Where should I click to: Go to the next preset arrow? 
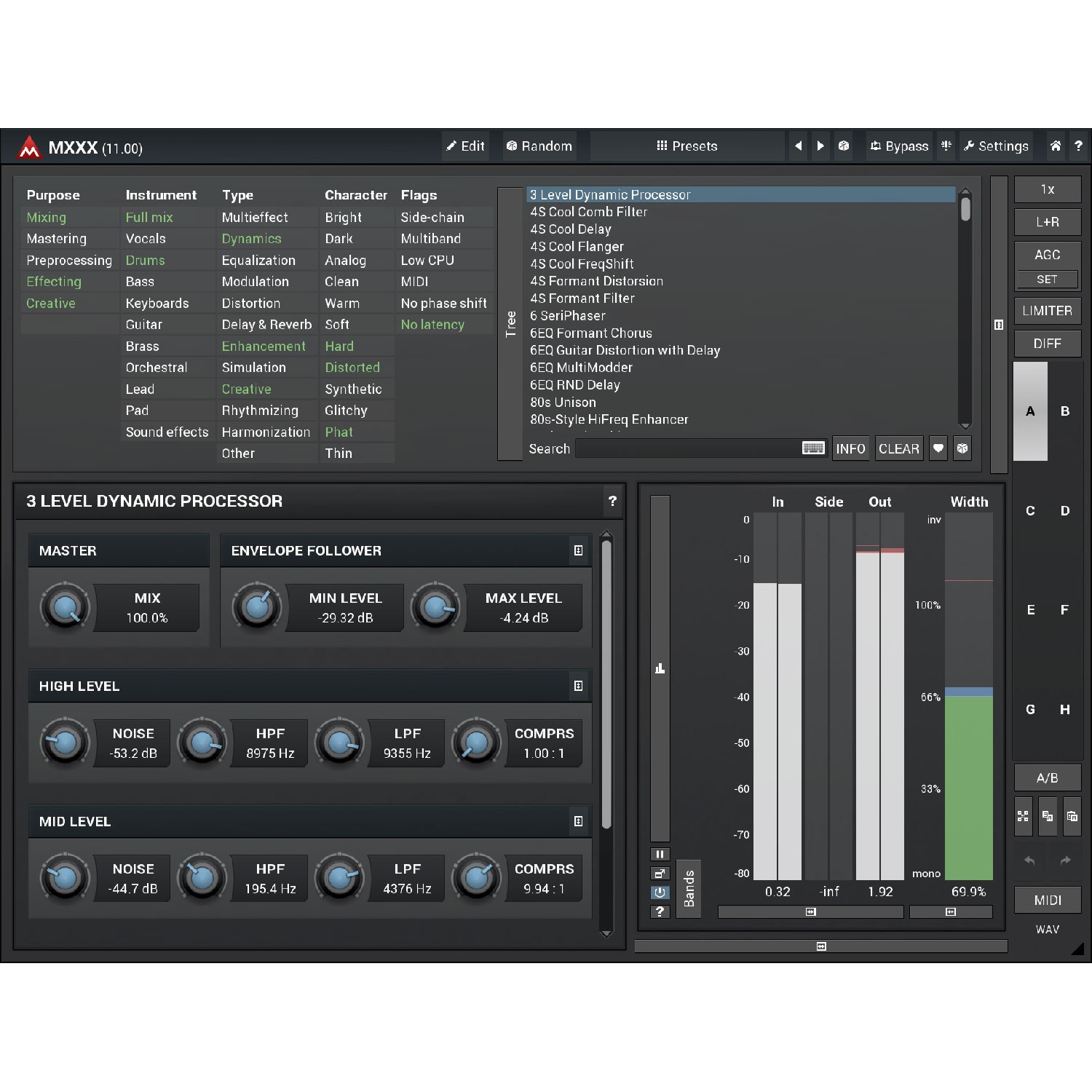click(820, 146)
